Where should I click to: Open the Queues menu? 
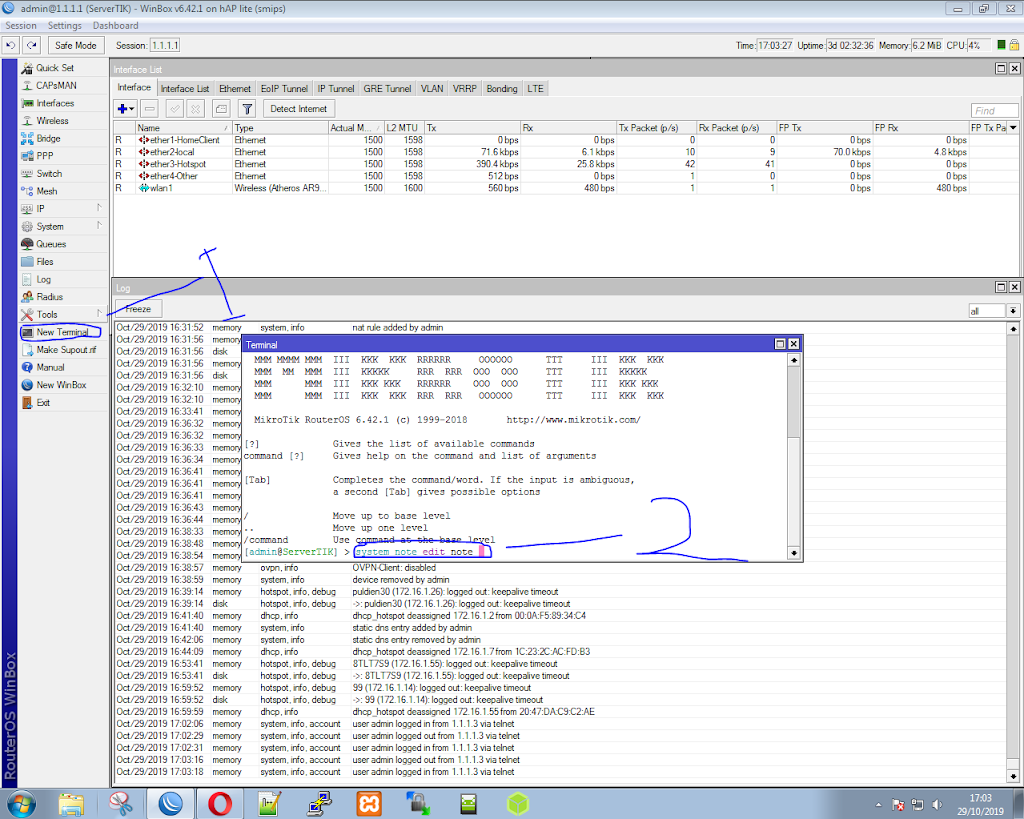point(51,244)
